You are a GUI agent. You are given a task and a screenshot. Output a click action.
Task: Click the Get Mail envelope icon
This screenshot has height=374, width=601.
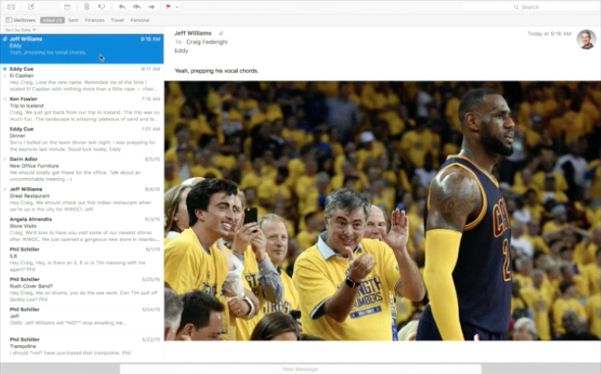point(11,7)
